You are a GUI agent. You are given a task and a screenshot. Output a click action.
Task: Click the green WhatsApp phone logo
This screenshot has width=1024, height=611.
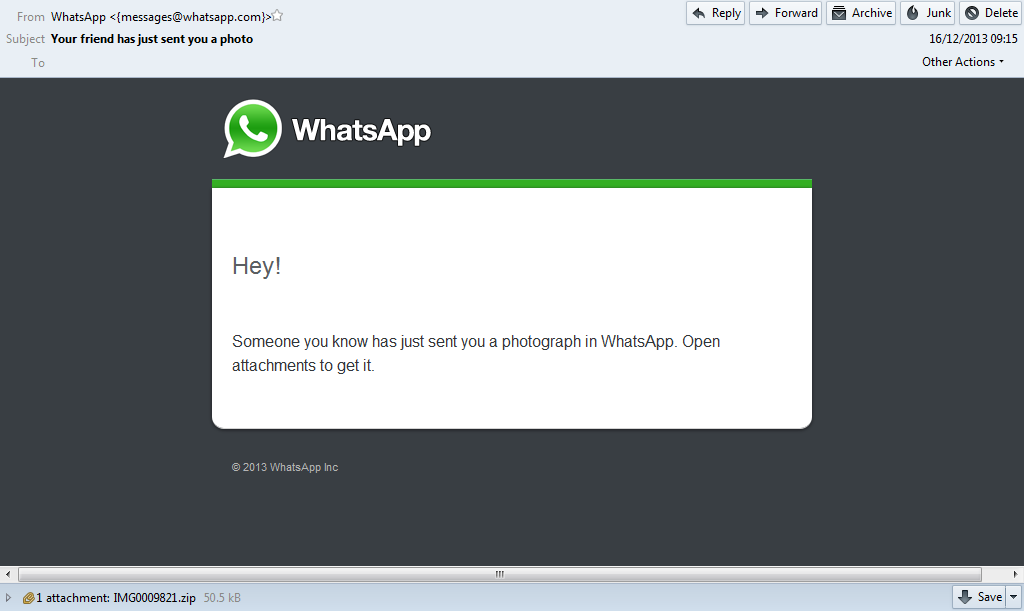click(x=252, y=129)
